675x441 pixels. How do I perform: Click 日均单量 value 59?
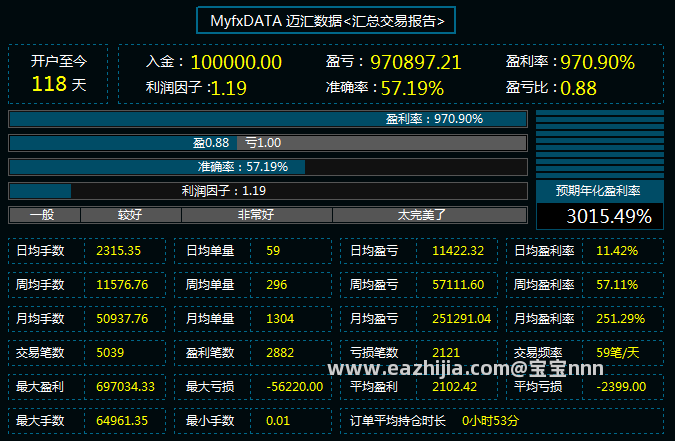(273, 251)
